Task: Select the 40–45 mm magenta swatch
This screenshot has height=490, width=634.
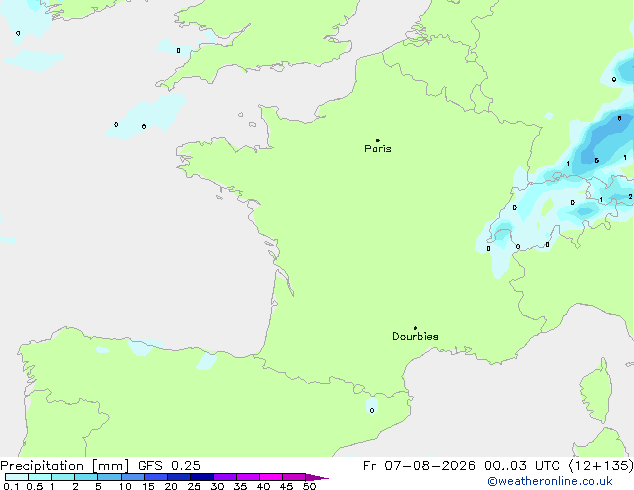Action: click(x=271, y=477)
